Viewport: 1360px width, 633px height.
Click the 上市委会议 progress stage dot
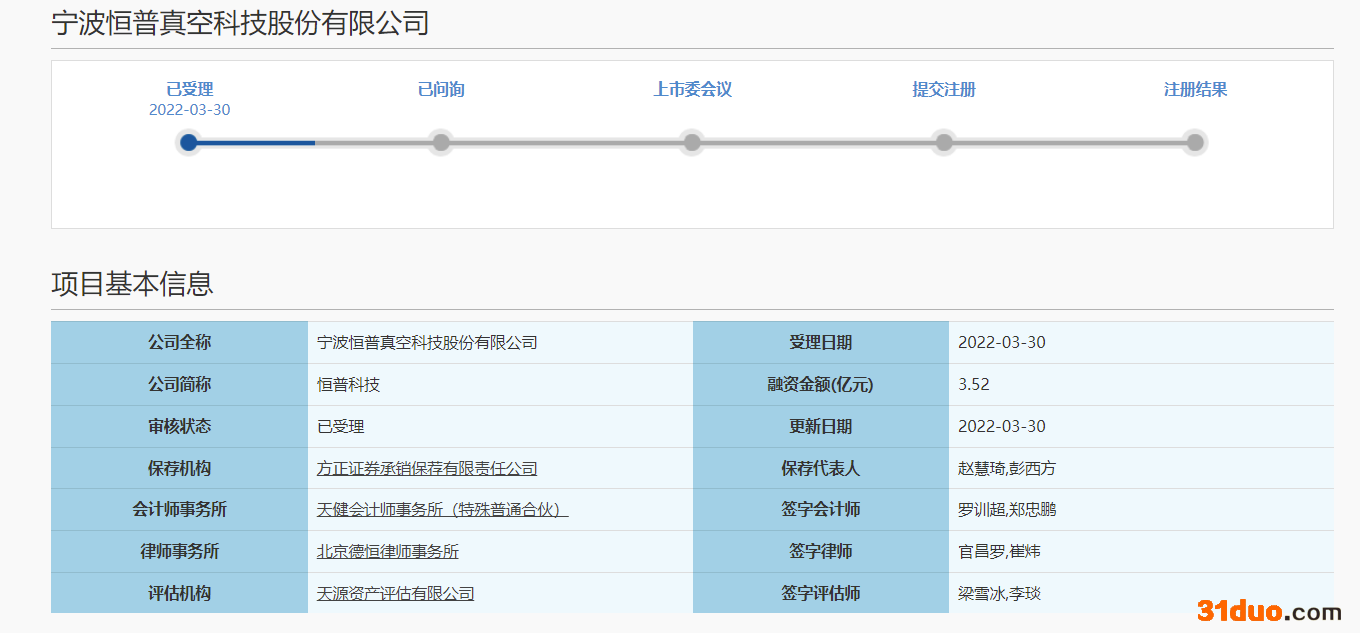click(692, 142)
